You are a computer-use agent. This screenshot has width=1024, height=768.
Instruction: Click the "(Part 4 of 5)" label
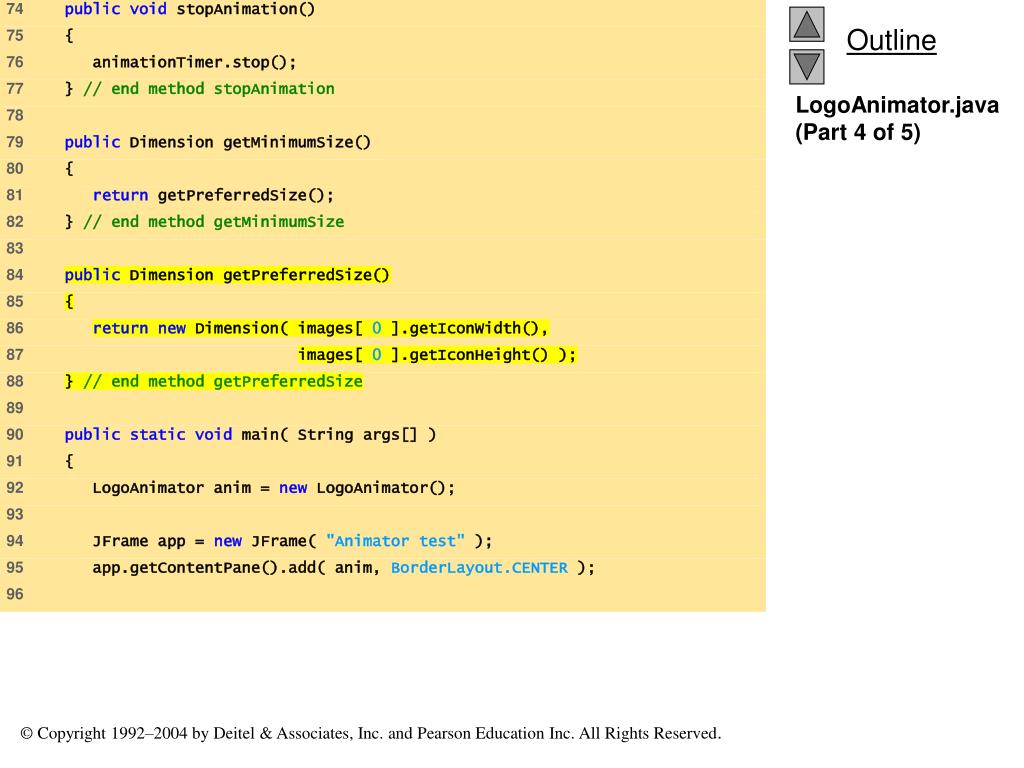click(x=857, y=133)
